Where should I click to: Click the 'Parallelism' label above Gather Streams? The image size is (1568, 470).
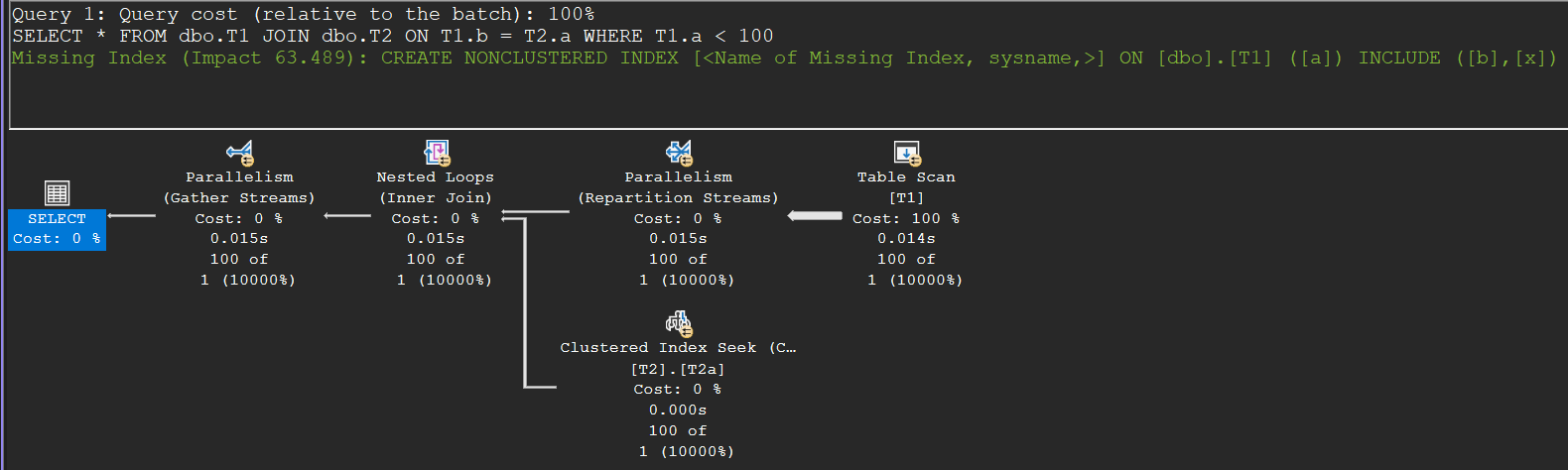tap(239, 177)
